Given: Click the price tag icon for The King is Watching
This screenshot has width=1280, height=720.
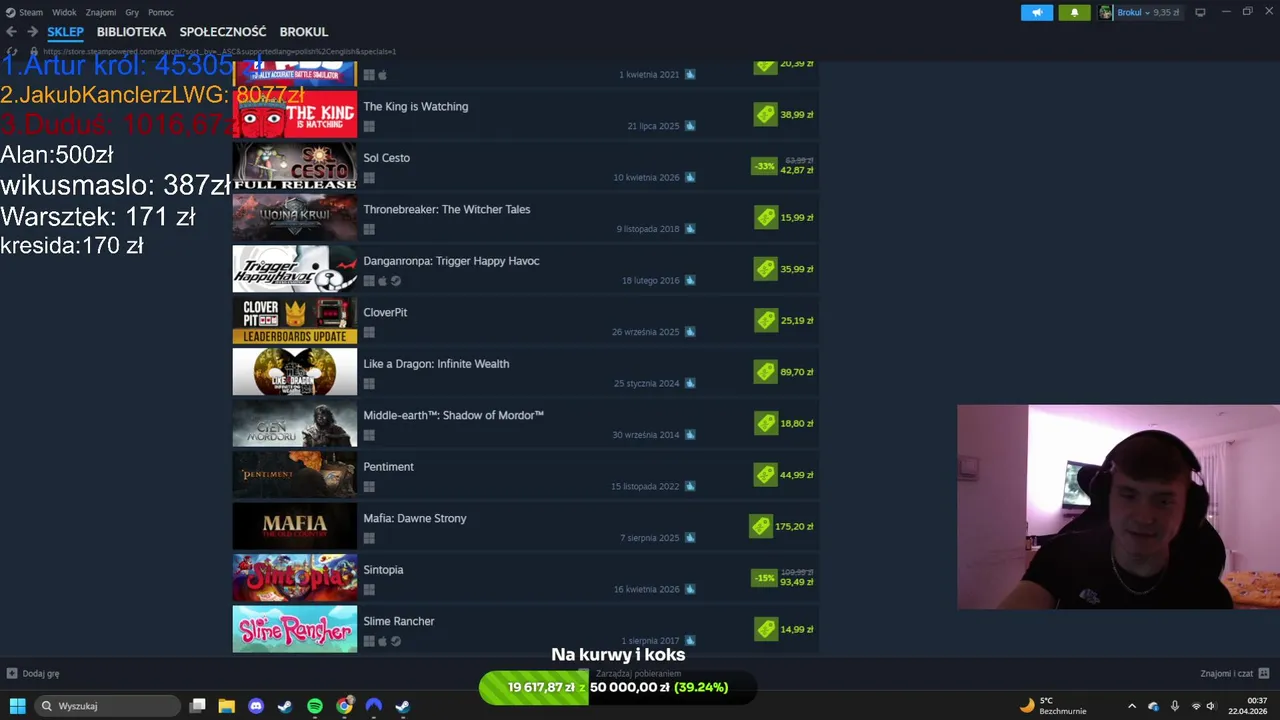Looking at the screenshot, I should (766, 114).
